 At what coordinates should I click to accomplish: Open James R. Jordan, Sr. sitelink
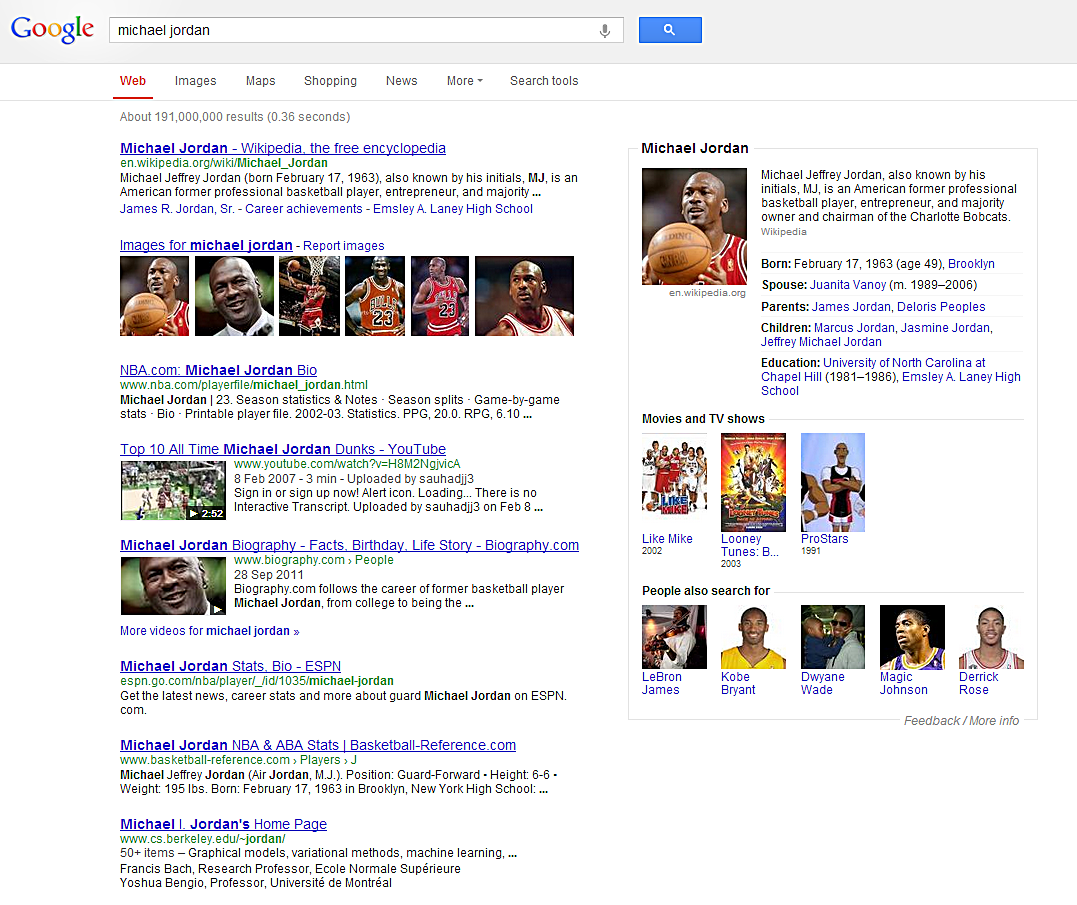point(177,209)
